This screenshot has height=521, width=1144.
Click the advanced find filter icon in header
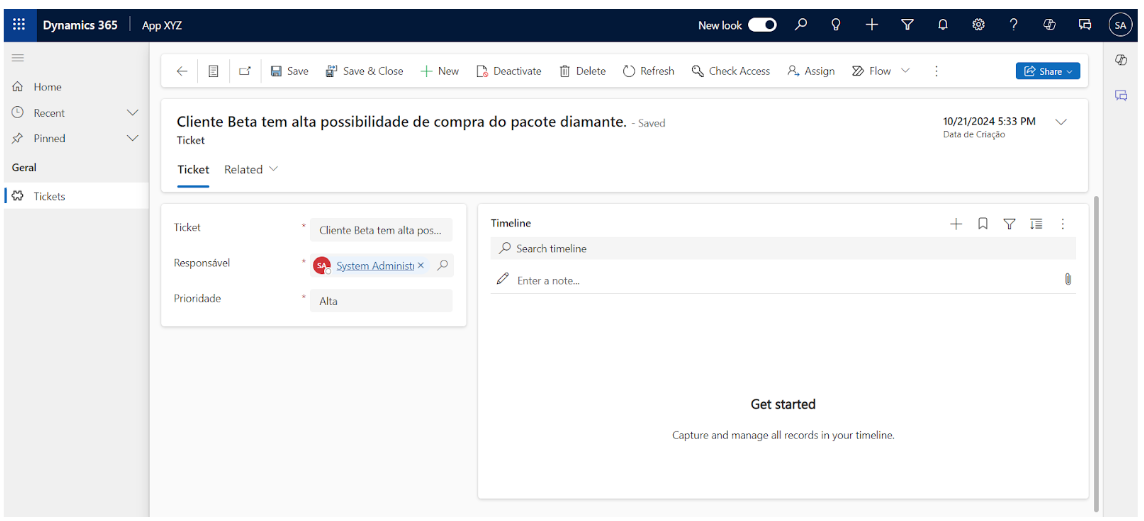tap(907, 25)
